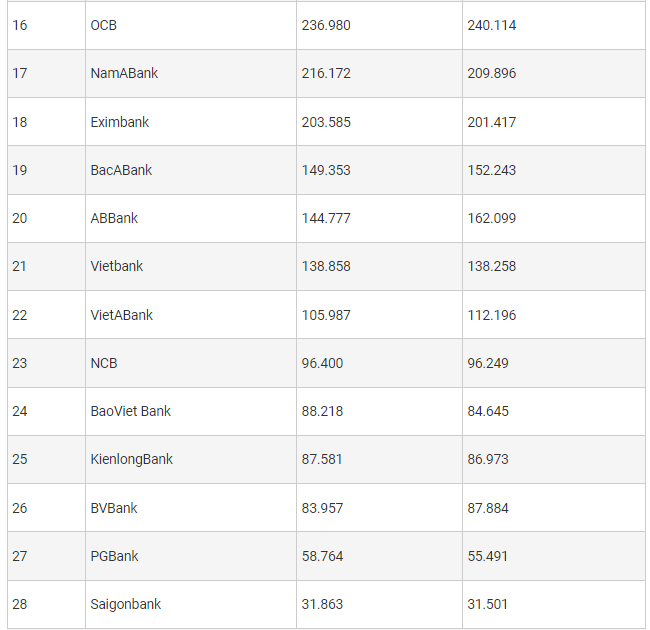Click the Eximbank value 203.585
Screen dimensions: 650x630
click(326, 122)
